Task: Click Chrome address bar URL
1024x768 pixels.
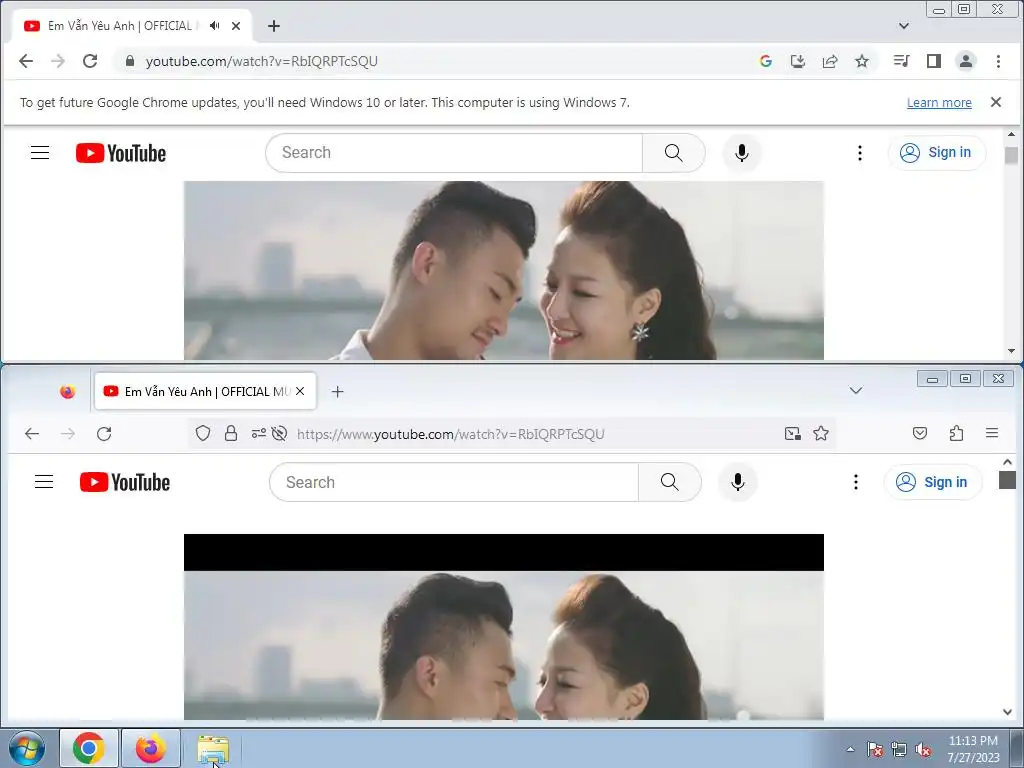Action: pos(261,61)
